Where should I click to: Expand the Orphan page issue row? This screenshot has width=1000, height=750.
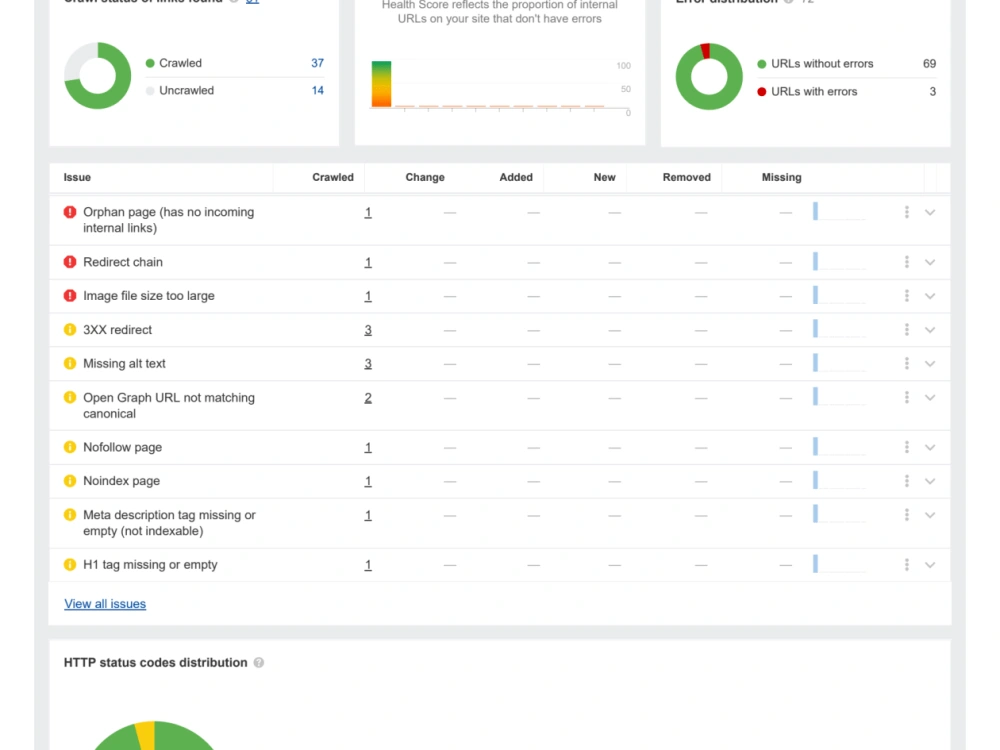(930, 212)
